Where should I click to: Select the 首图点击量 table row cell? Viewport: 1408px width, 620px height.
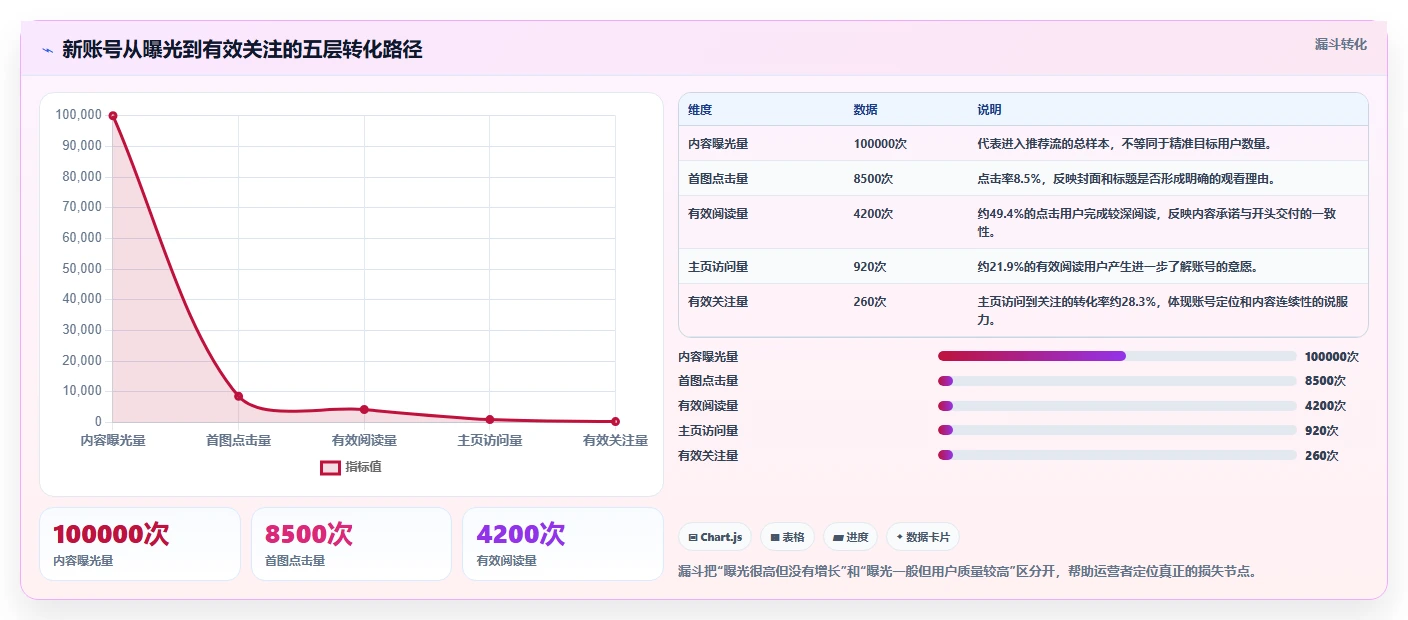761,179
